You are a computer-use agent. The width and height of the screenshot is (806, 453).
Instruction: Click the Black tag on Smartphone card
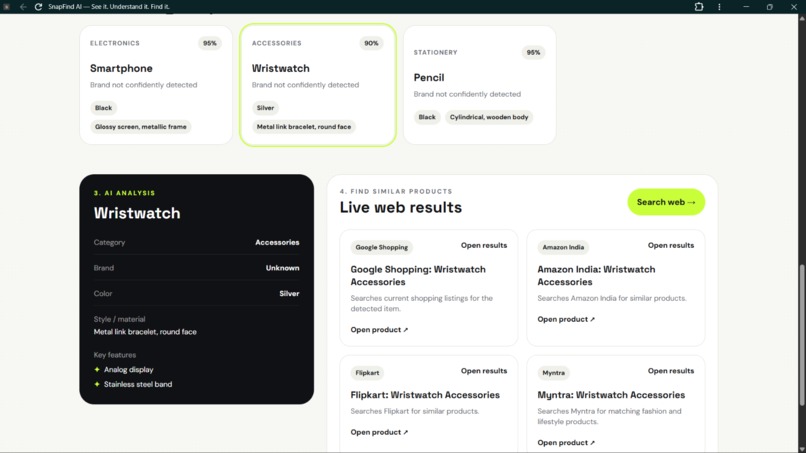(103, 108)
